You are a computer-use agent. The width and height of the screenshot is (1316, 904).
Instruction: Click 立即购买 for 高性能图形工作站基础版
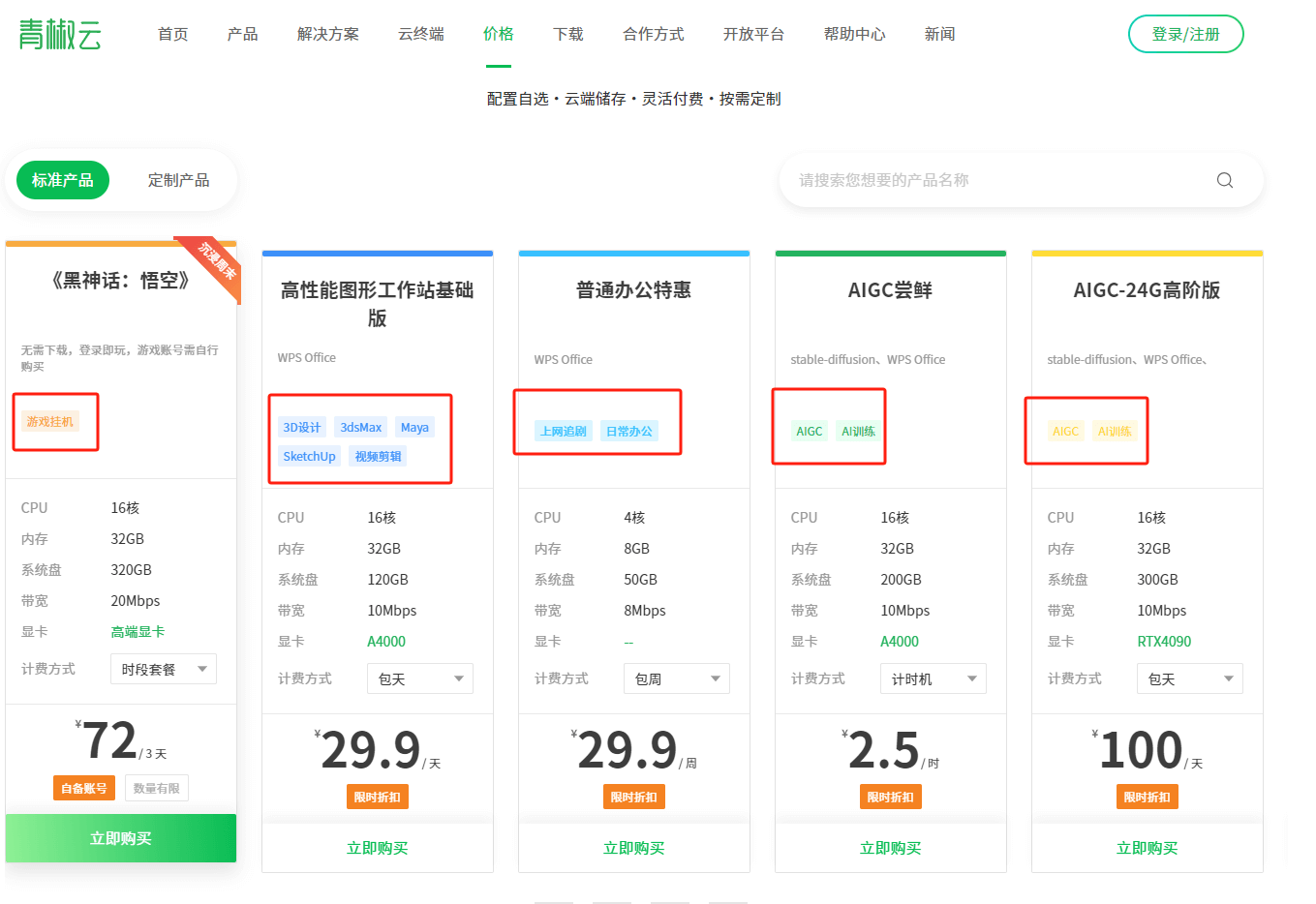pyautogui.click(x=378, y=848)
